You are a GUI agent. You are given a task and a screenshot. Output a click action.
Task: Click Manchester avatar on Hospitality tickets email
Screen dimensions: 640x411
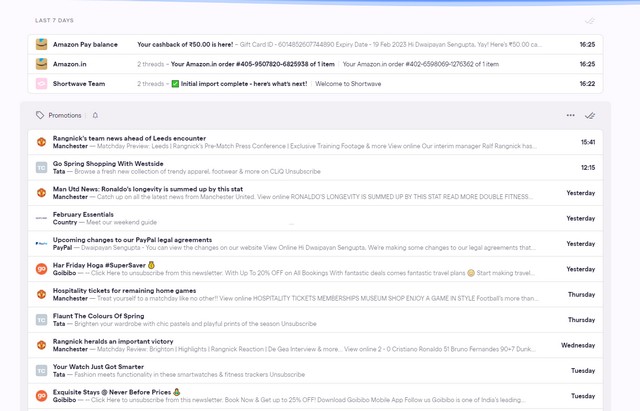click(41, 294)
